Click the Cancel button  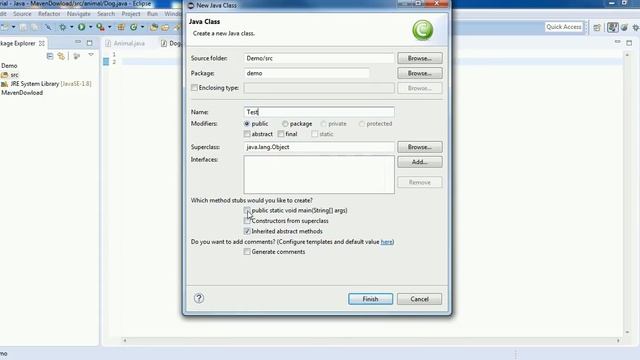coord(419,299)
